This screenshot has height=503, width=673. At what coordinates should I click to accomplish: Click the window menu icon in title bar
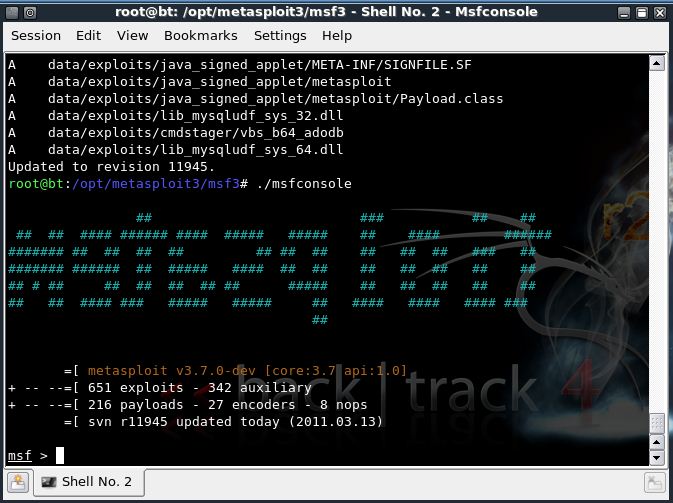point(12,12)
